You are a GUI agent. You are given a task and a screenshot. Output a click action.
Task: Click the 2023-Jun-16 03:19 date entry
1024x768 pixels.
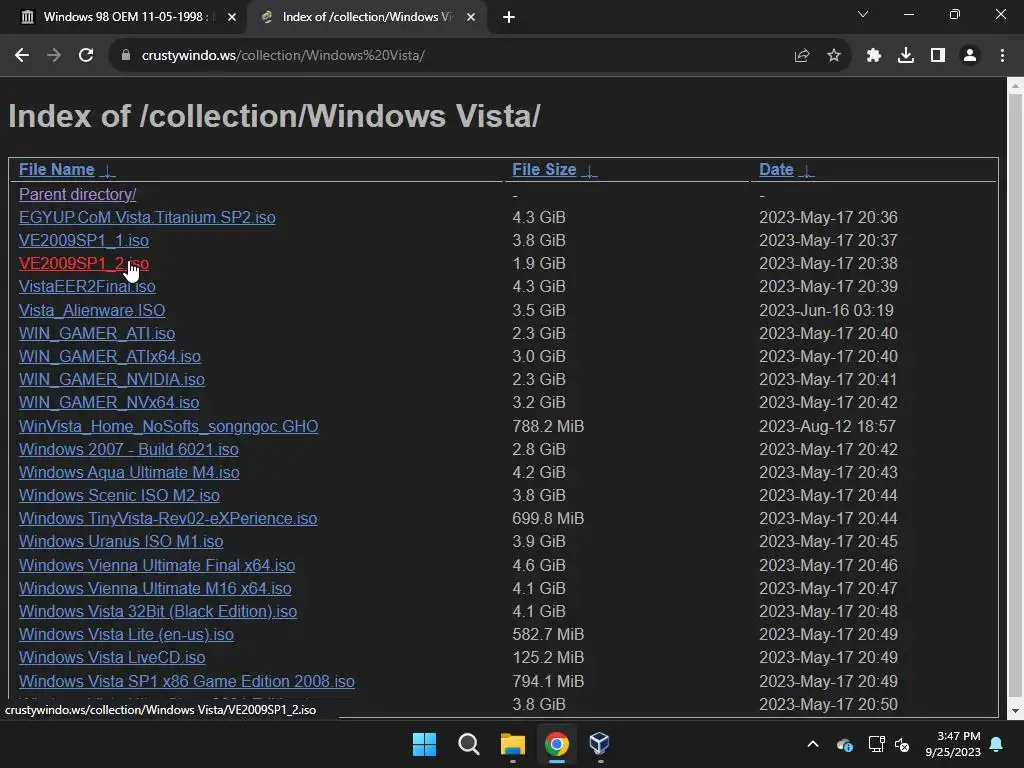(826, 310)
